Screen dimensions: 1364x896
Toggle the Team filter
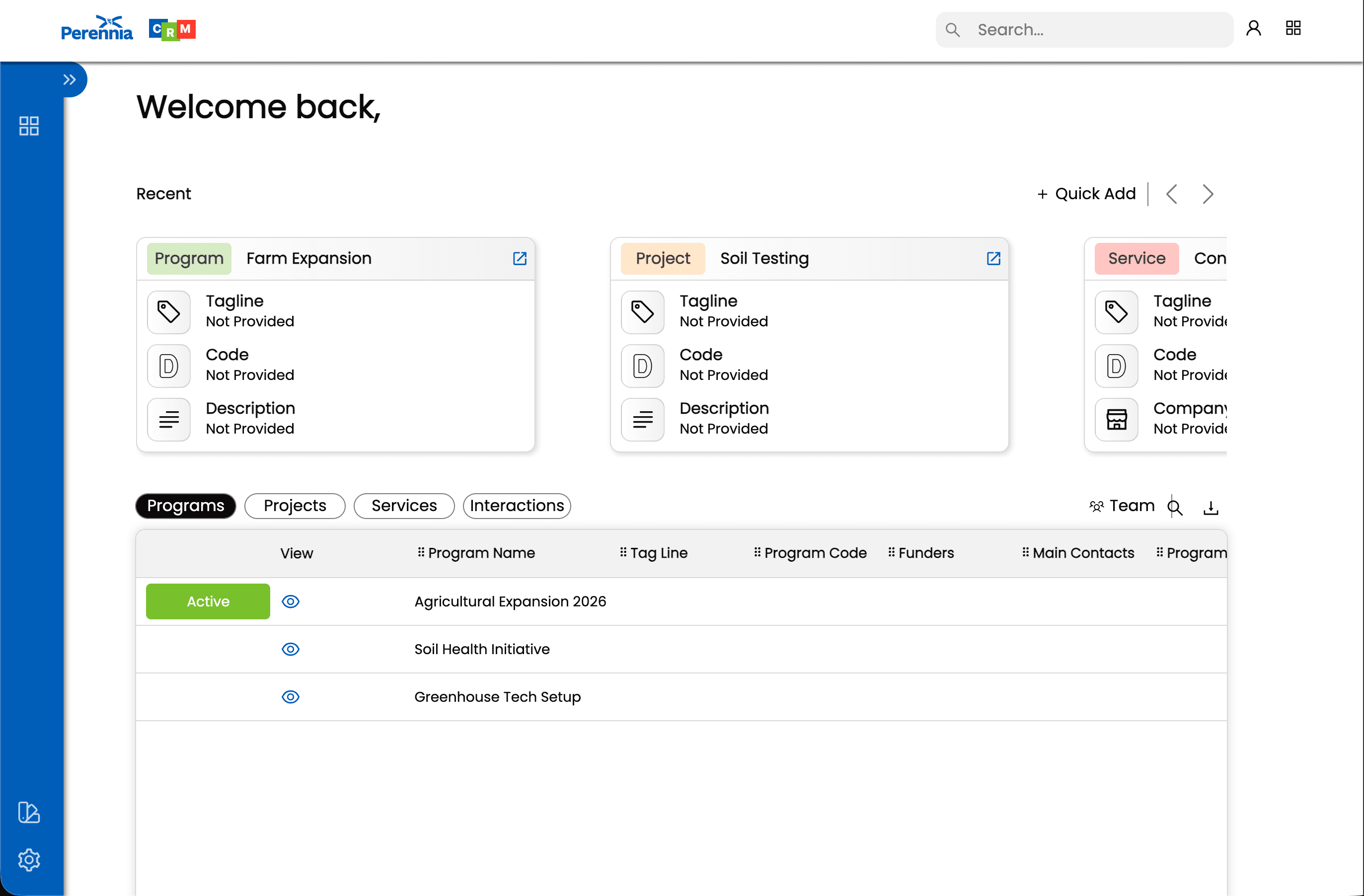tap(1122, 506)
